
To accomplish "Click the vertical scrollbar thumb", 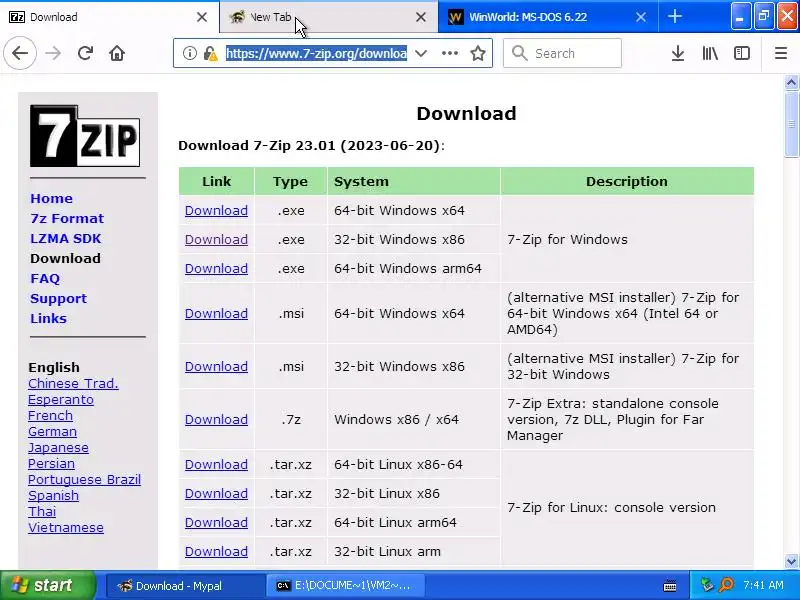I will 791,124.
